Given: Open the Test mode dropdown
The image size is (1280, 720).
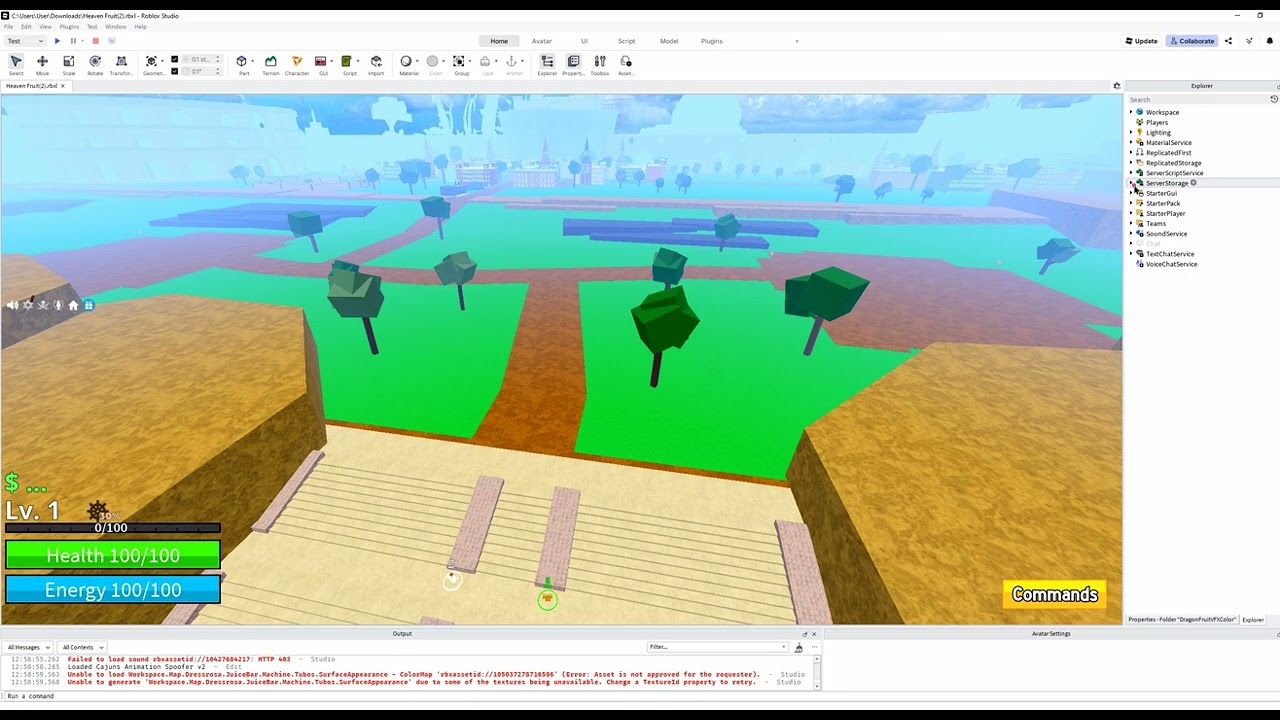Looking at the screenshot, I should pos(25,41).
